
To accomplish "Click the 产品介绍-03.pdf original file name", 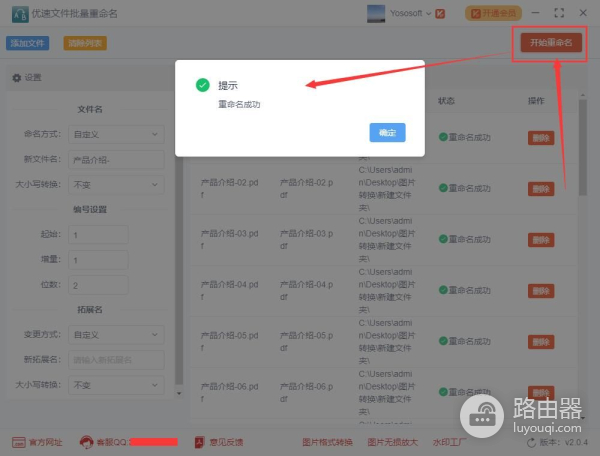I will 230,239.
